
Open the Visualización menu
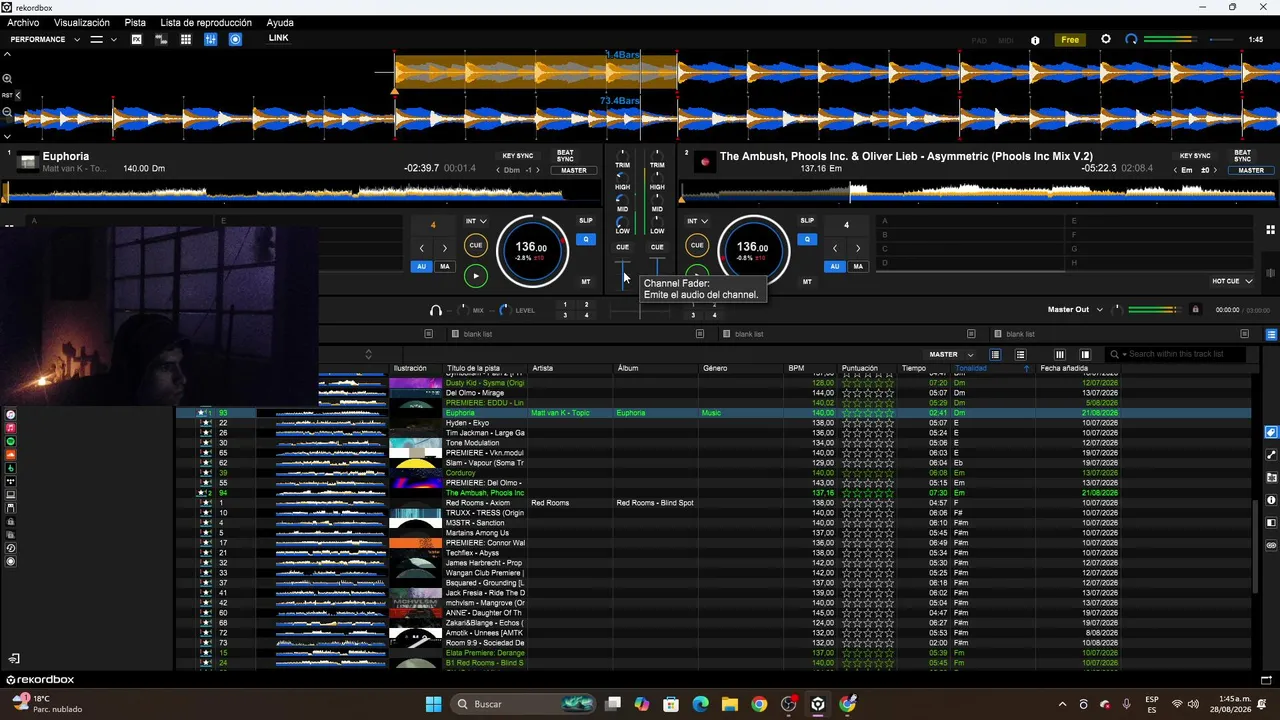tap(82, 22)
